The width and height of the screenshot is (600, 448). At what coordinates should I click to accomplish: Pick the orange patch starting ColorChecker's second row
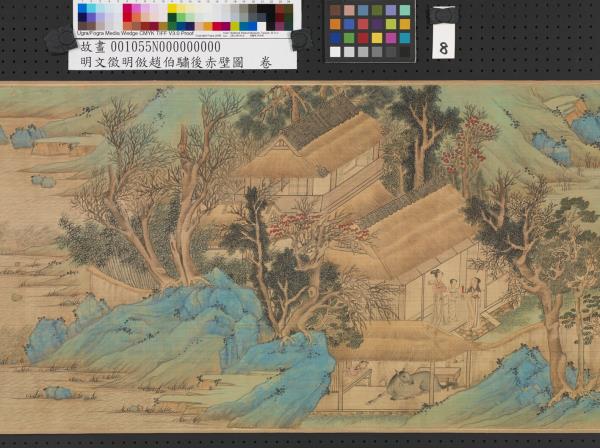(x=336, y=25)
